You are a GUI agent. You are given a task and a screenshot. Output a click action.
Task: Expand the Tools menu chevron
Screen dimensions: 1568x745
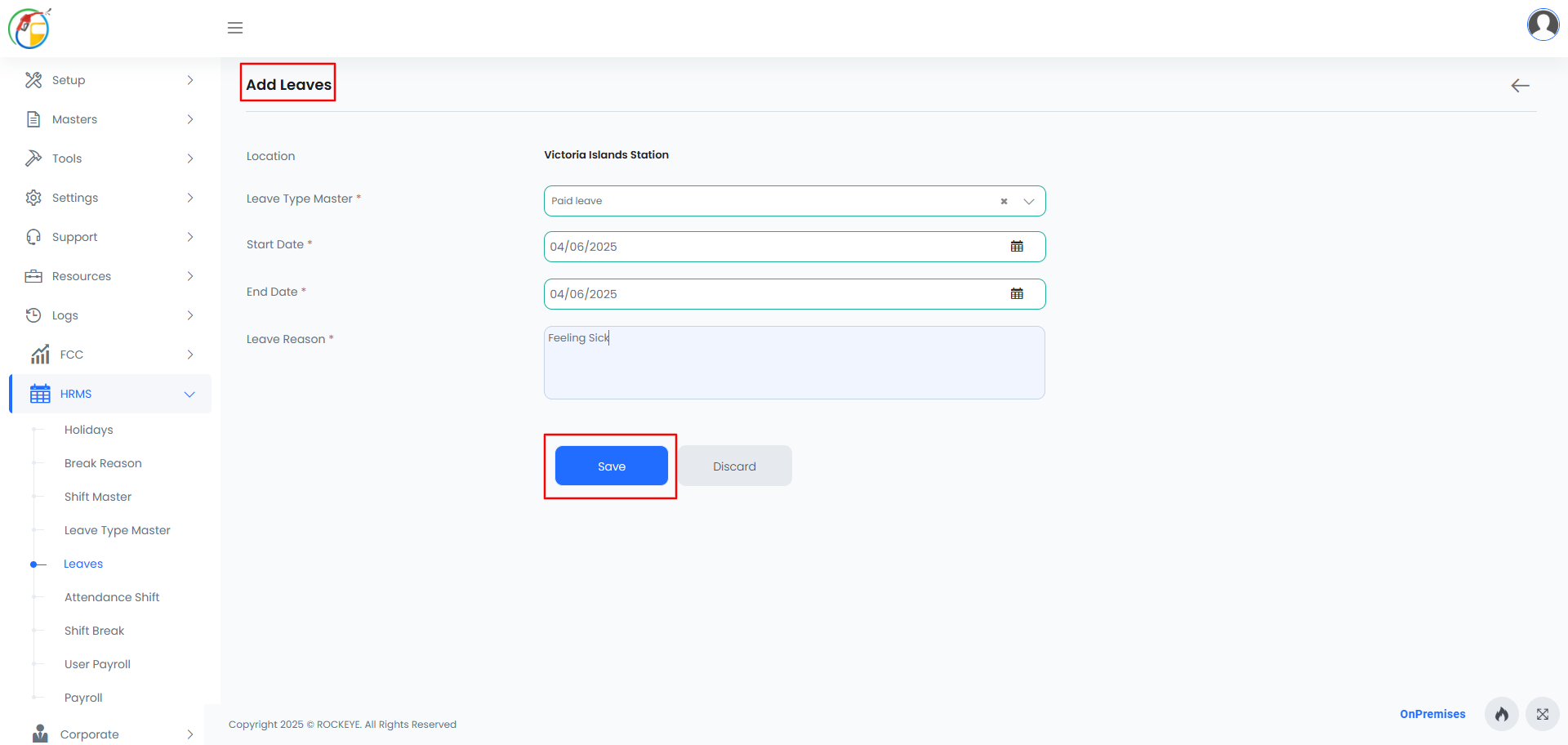pyautogui.click(x=190, y=158)
